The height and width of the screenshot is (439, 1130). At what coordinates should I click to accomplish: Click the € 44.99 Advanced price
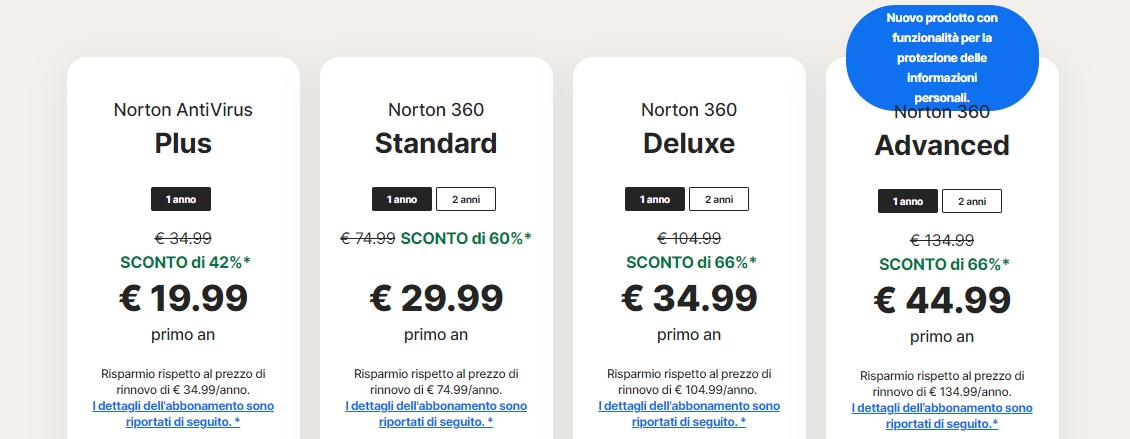(x=942, y=299)
